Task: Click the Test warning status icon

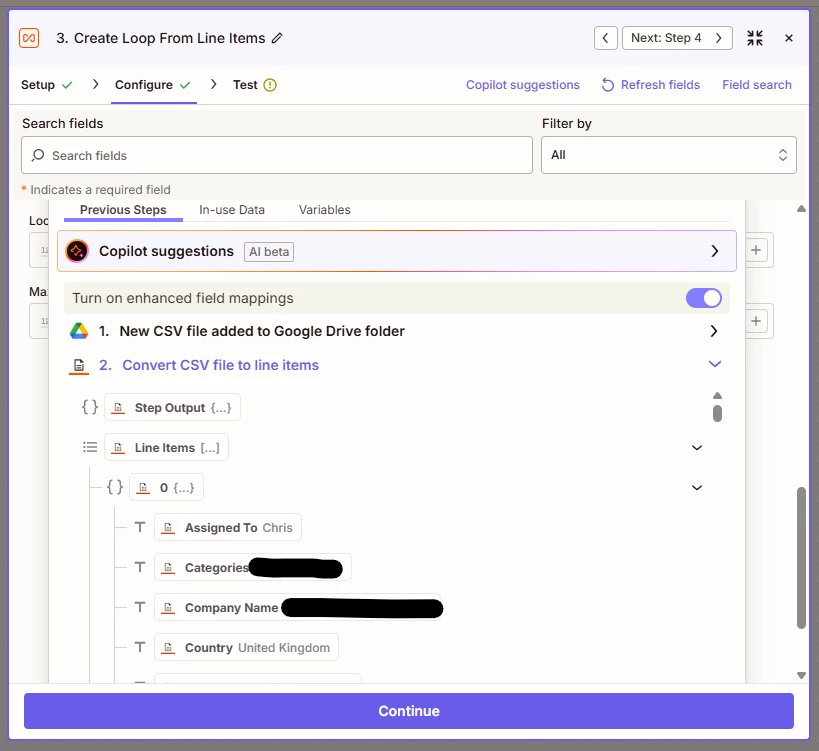Action: (270, 85)
